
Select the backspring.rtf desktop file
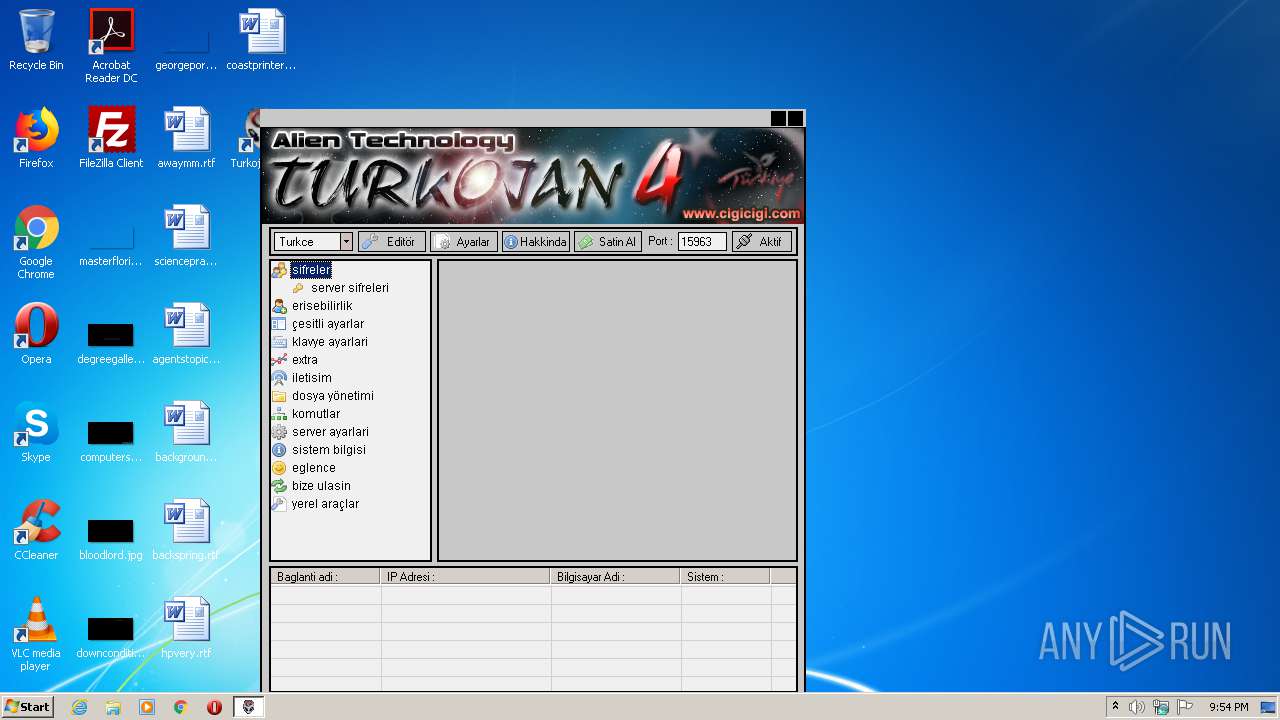pyautogui.click(x=186, y=530)
